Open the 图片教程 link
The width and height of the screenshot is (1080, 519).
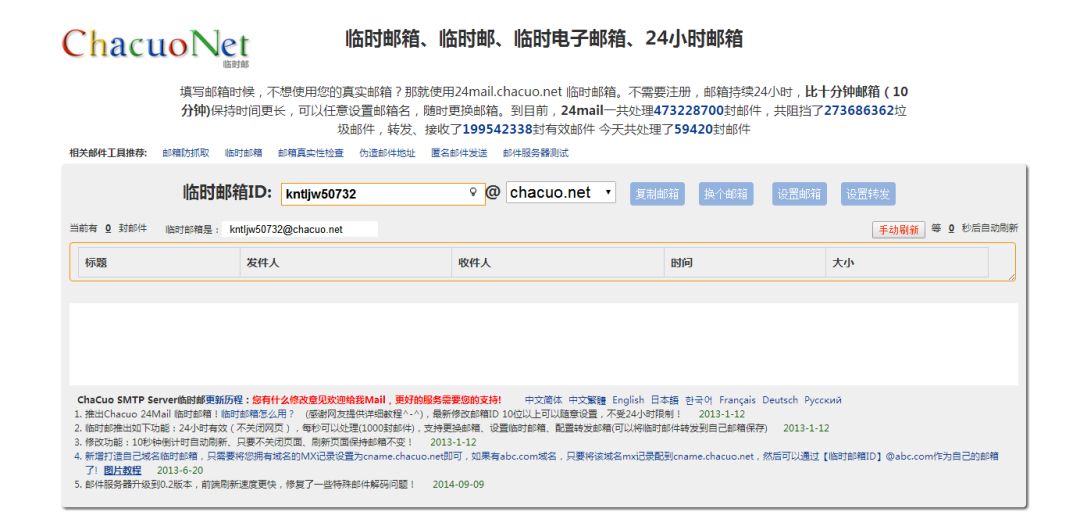(x=123, y=470)
